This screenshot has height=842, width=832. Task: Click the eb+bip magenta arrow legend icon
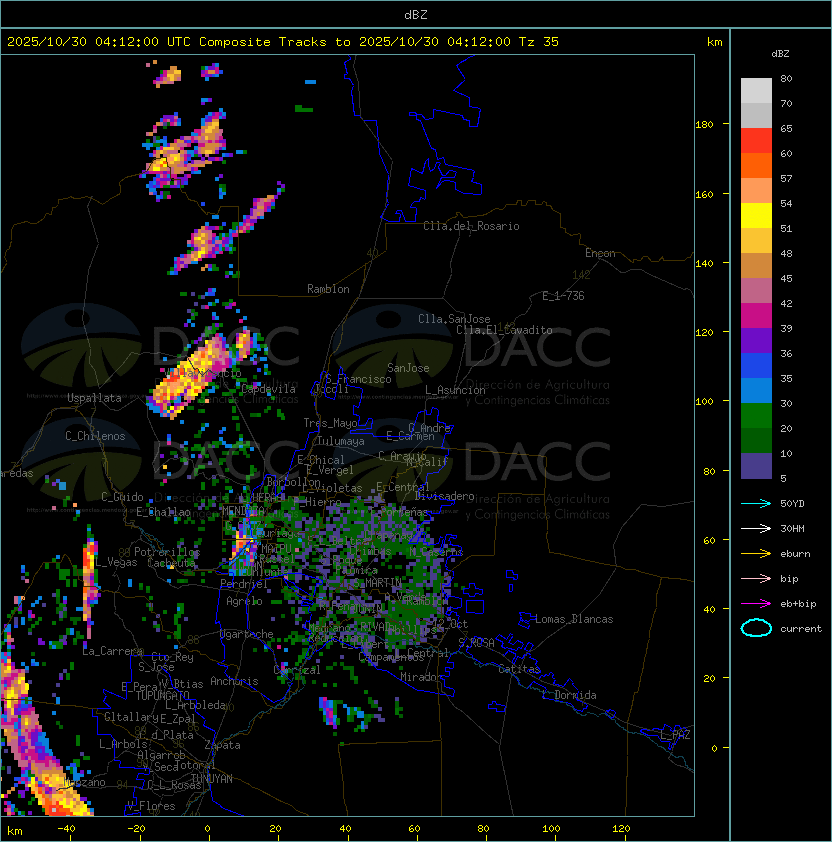pos(756,604)
